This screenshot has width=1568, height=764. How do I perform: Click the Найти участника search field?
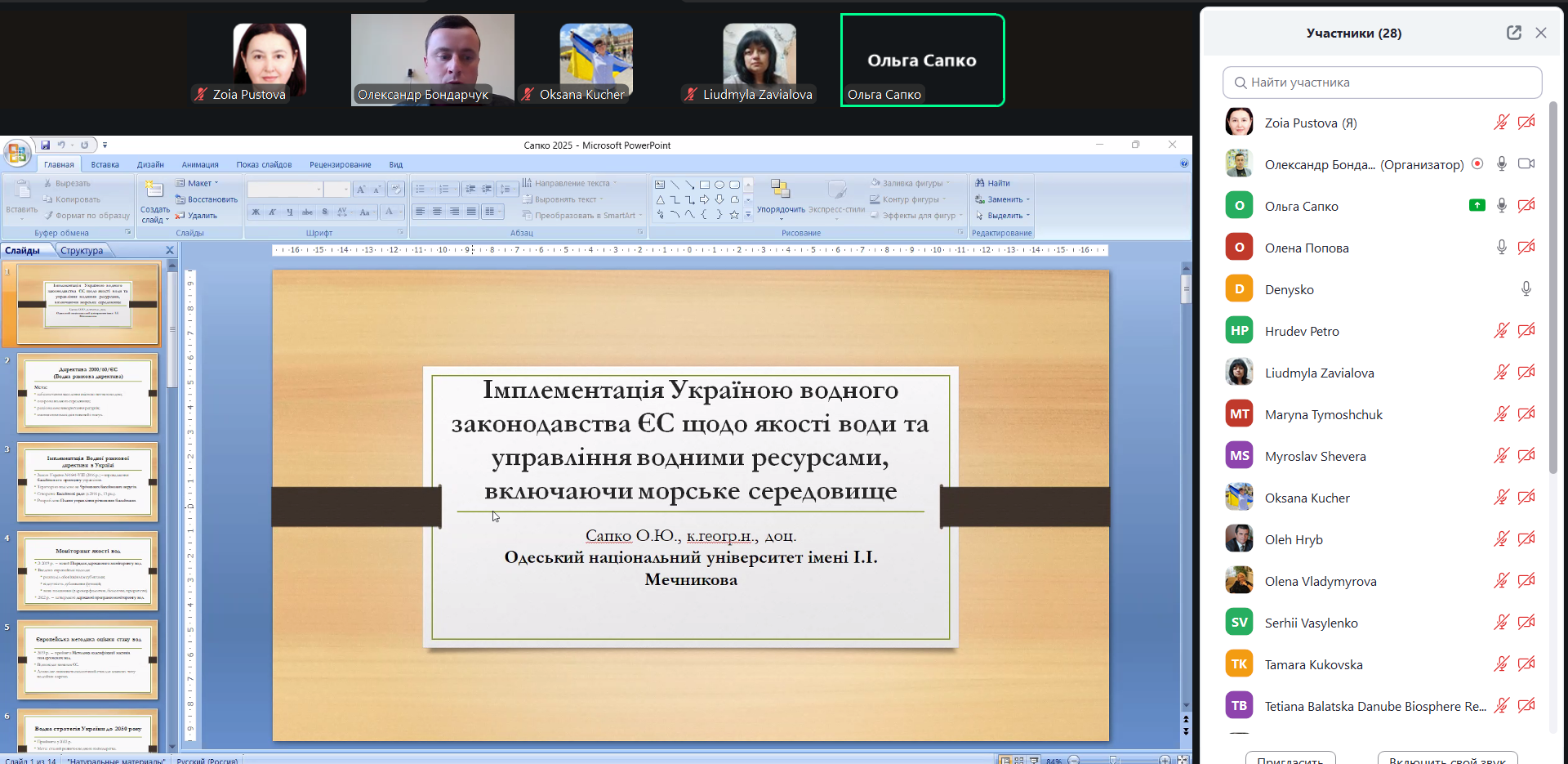click(1382, 83)
